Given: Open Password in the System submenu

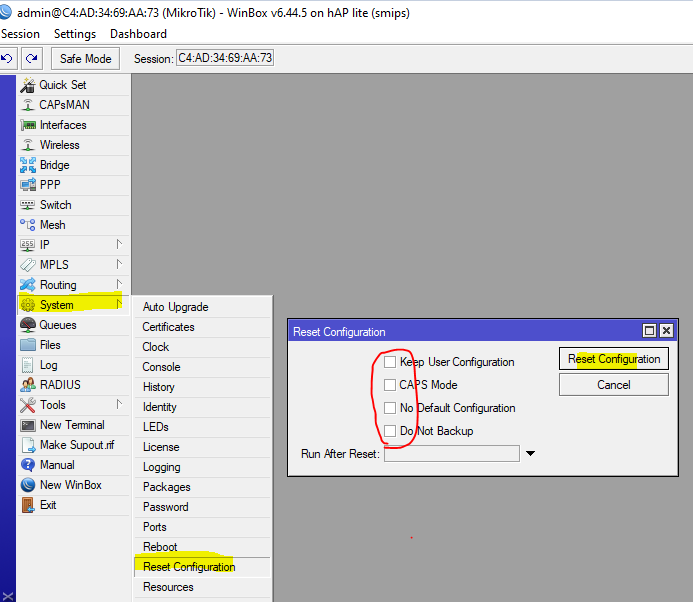Looking at the screenshot, I should [202, 507].
